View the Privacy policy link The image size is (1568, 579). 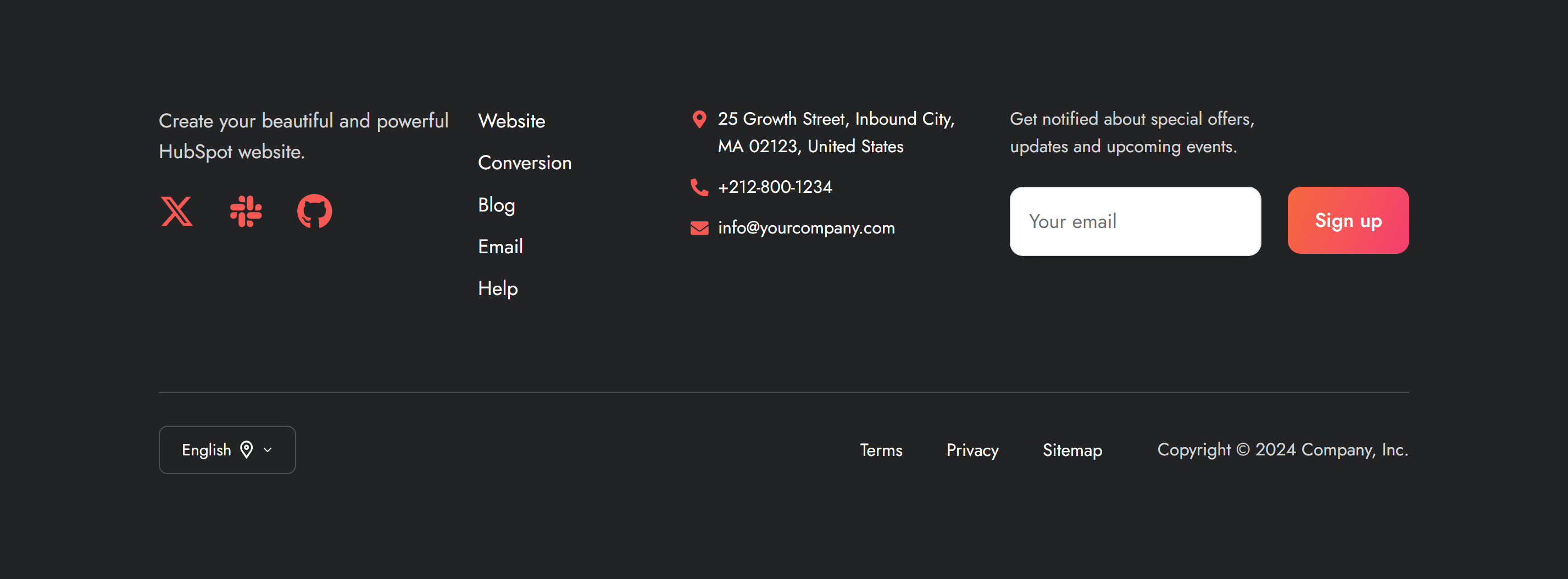pyautogui.click(x=972, y=450)
